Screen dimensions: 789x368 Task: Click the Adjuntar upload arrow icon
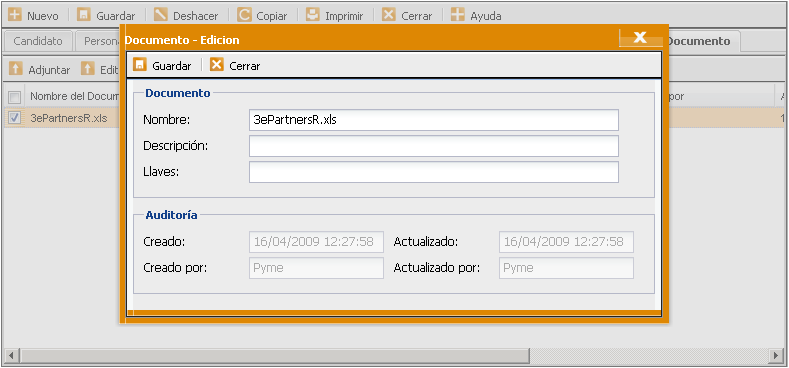tap(16, 69)
